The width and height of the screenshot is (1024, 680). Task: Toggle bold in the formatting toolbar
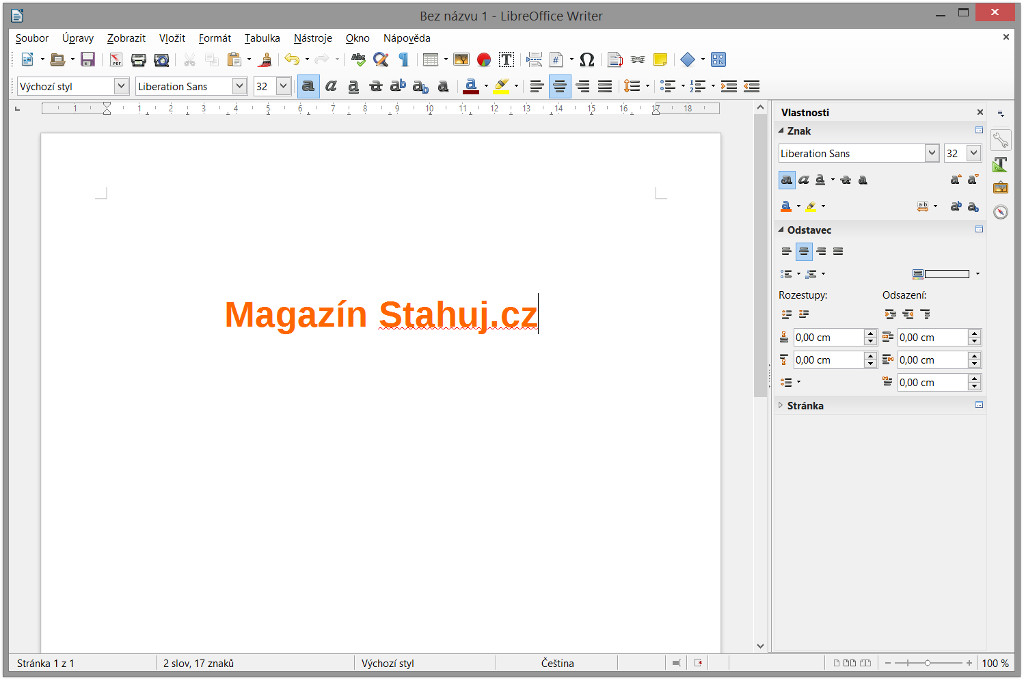(x=308, y=86)
